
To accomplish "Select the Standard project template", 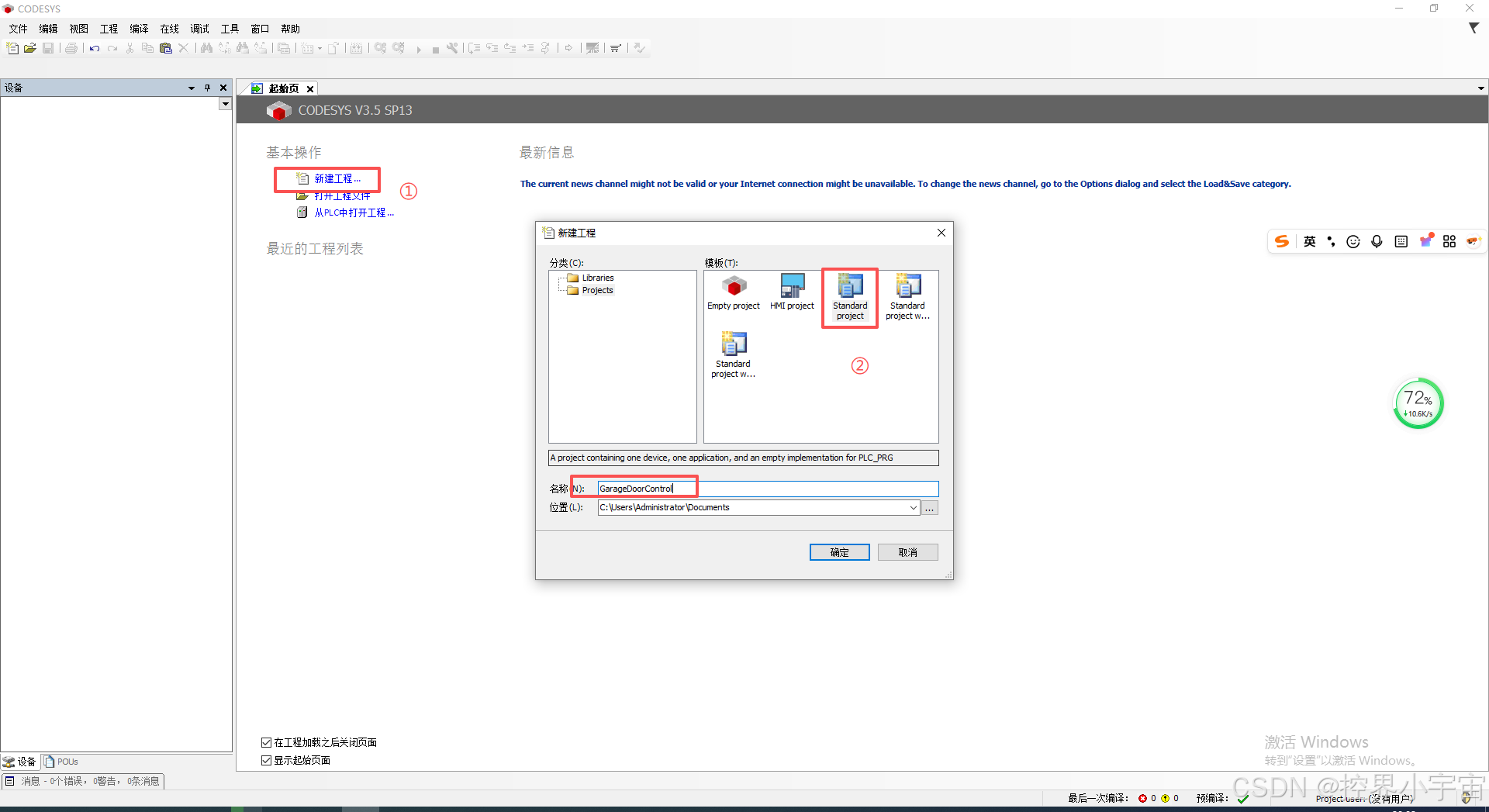I will (850, 298).
